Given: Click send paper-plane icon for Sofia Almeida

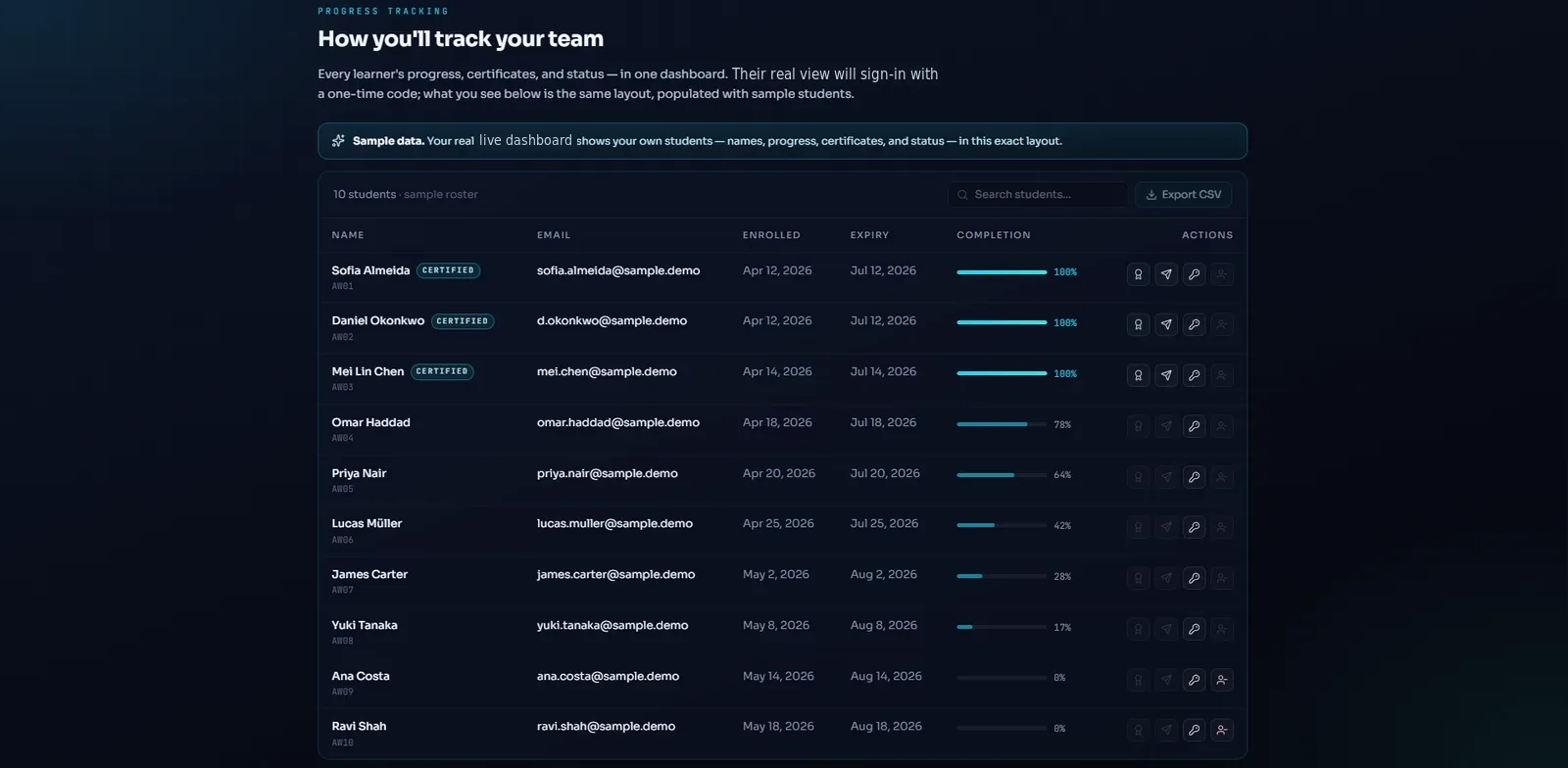Looking at the screenshot, I should pyautogui.click(x=1166, y=274).
